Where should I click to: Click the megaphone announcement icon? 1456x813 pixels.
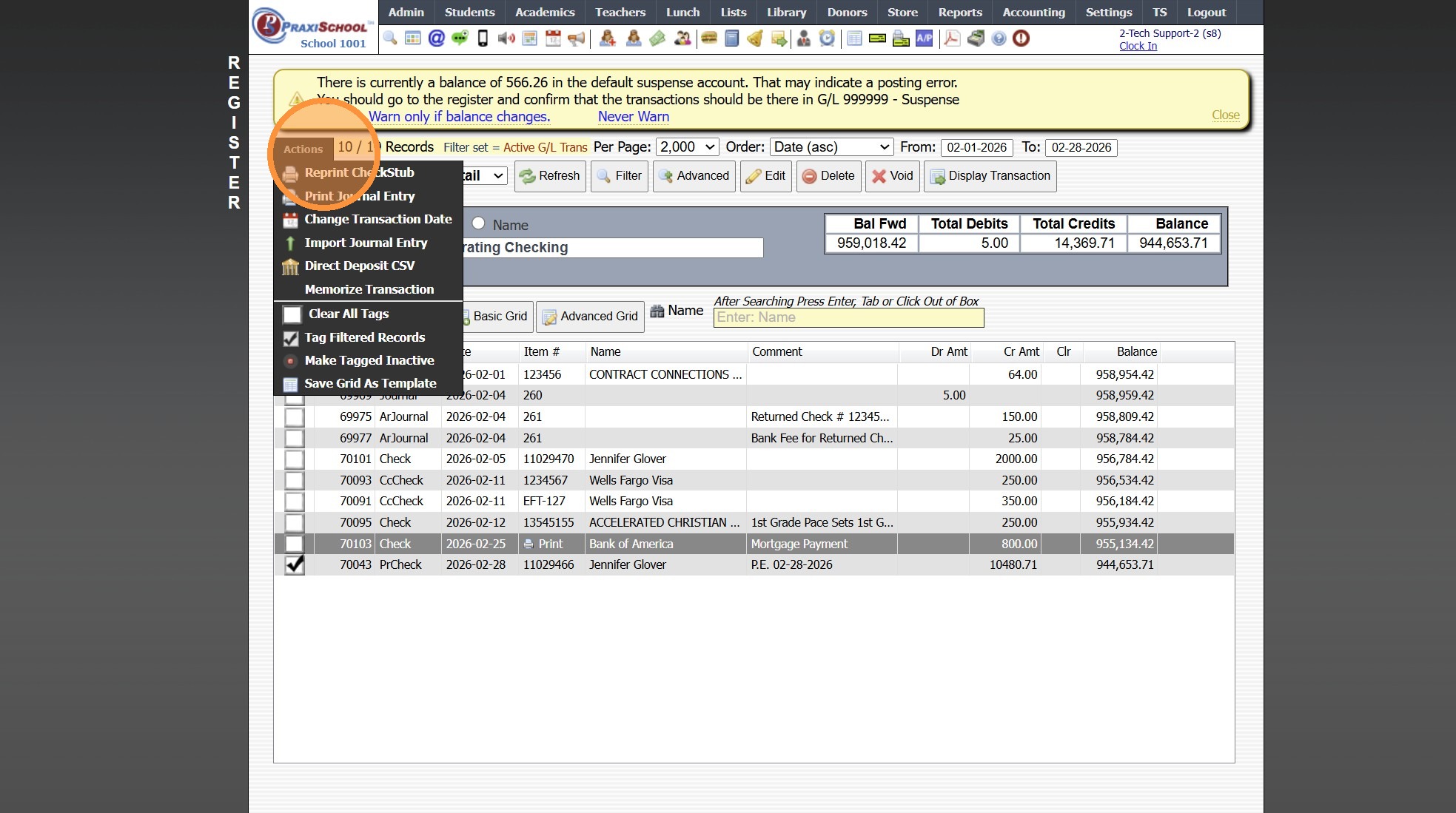point(577,38)
